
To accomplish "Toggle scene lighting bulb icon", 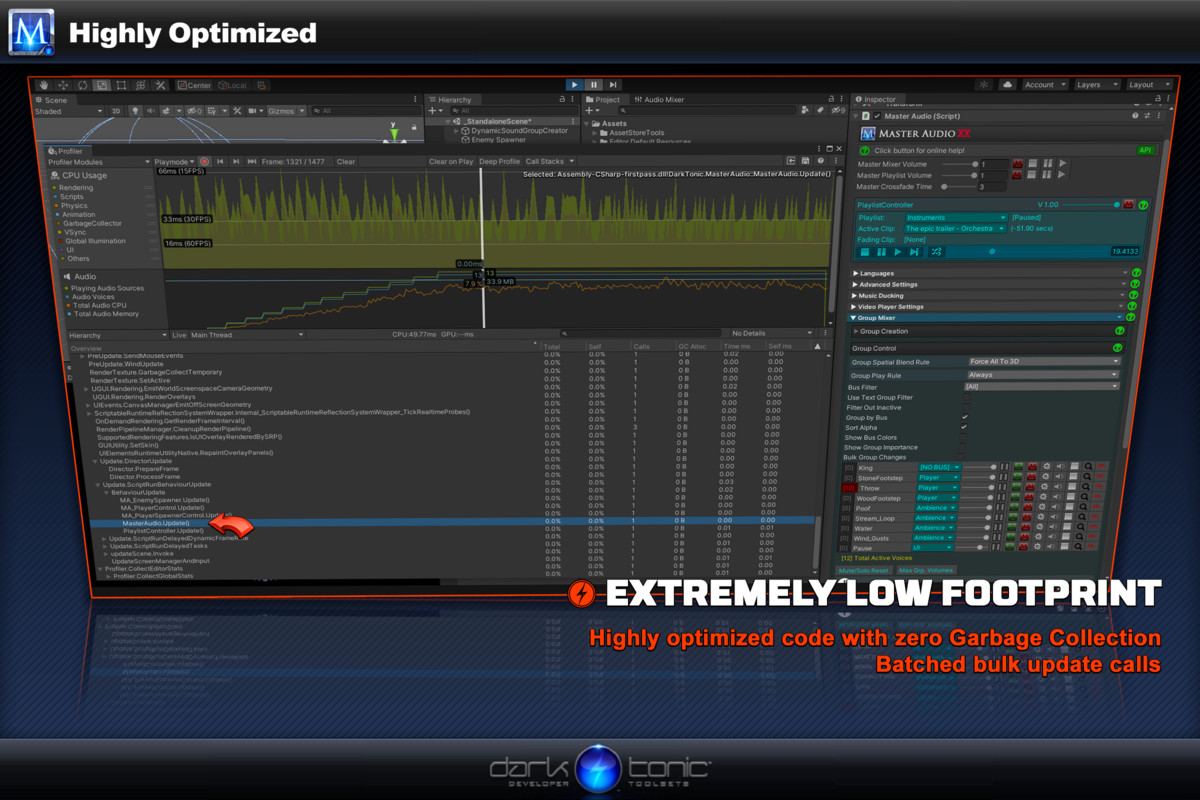I will click(x=135, y=111).
